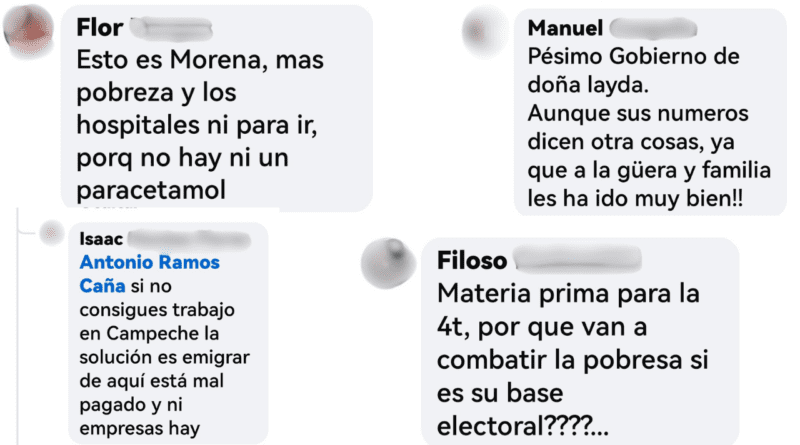Select the 'Esto es Morena' comment text
Screen dimensions: 800x445
click(x=200, y=125)
